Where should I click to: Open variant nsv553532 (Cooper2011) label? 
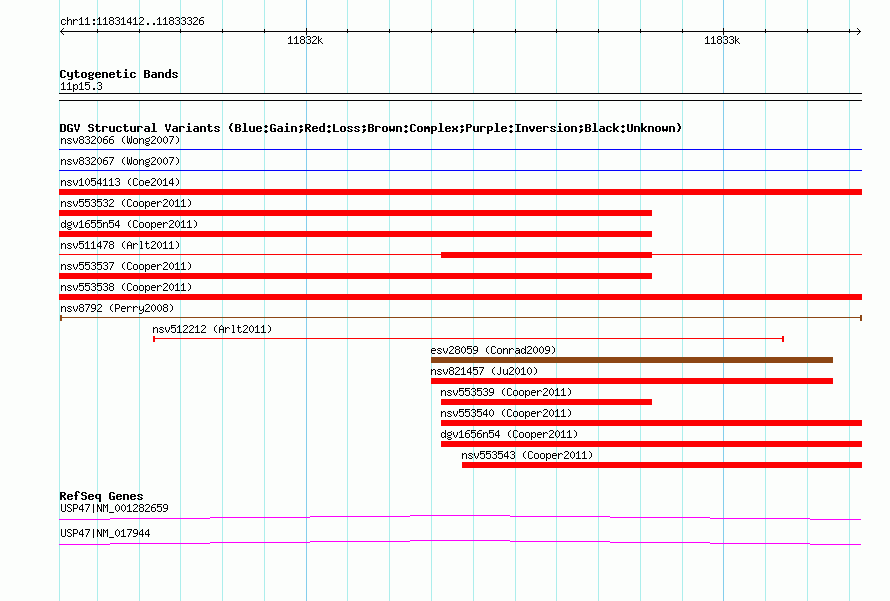[x=126, y=203]
